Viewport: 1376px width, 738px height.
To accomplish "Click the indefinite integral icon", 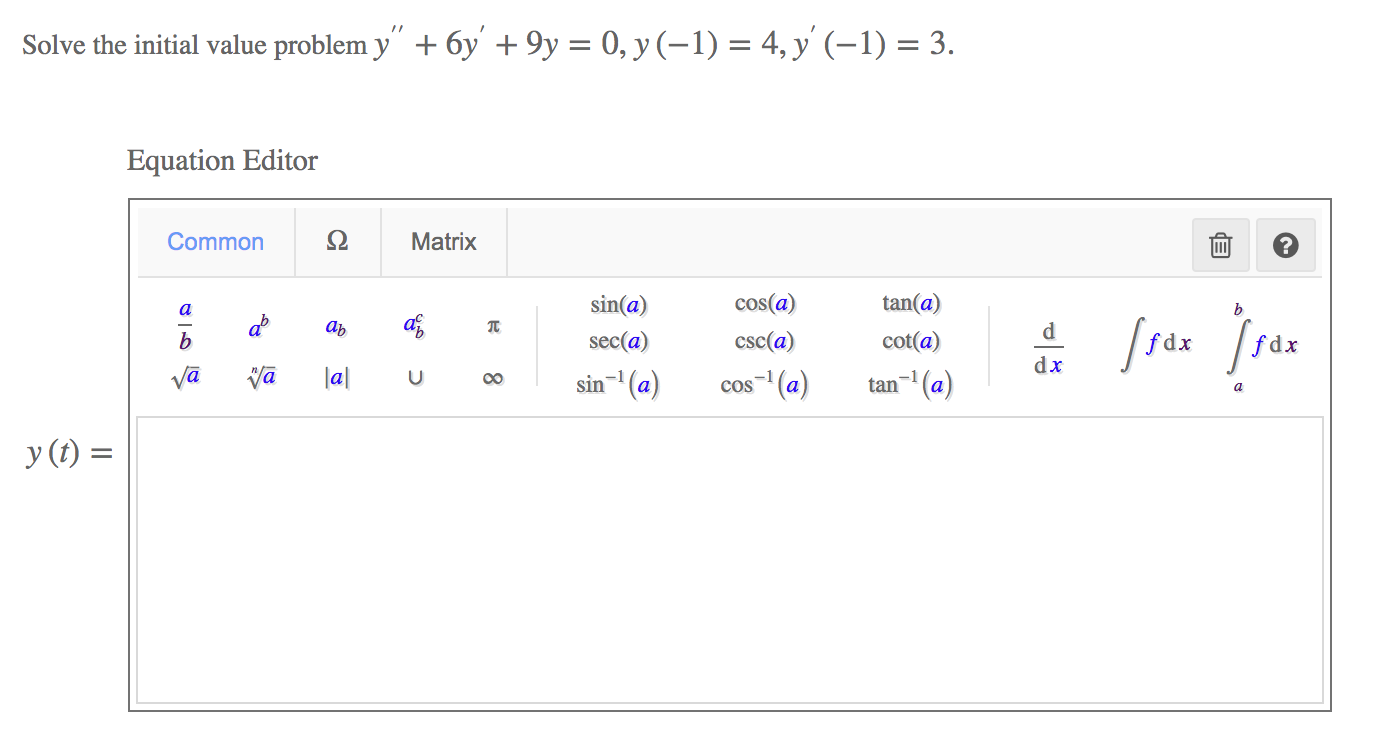I will click(1155, 344).
